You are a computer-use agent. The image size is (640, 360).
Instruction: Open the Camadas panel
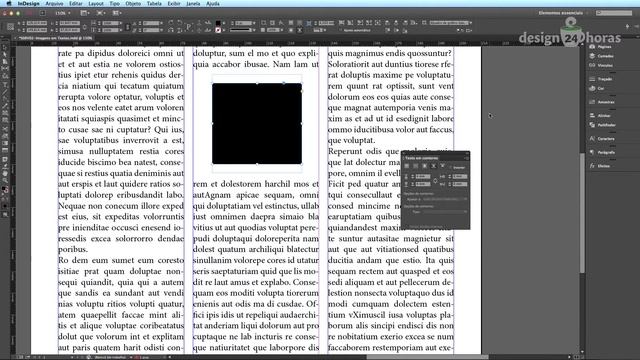pyautogui.click(x=601, y=56)
